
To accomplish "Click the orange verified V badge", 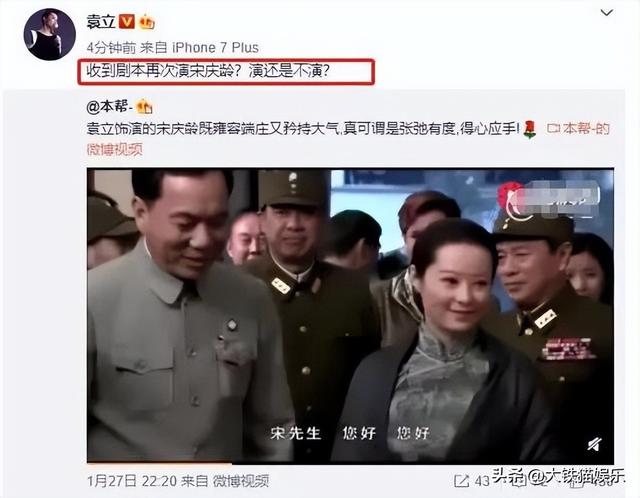I will 127,21.
